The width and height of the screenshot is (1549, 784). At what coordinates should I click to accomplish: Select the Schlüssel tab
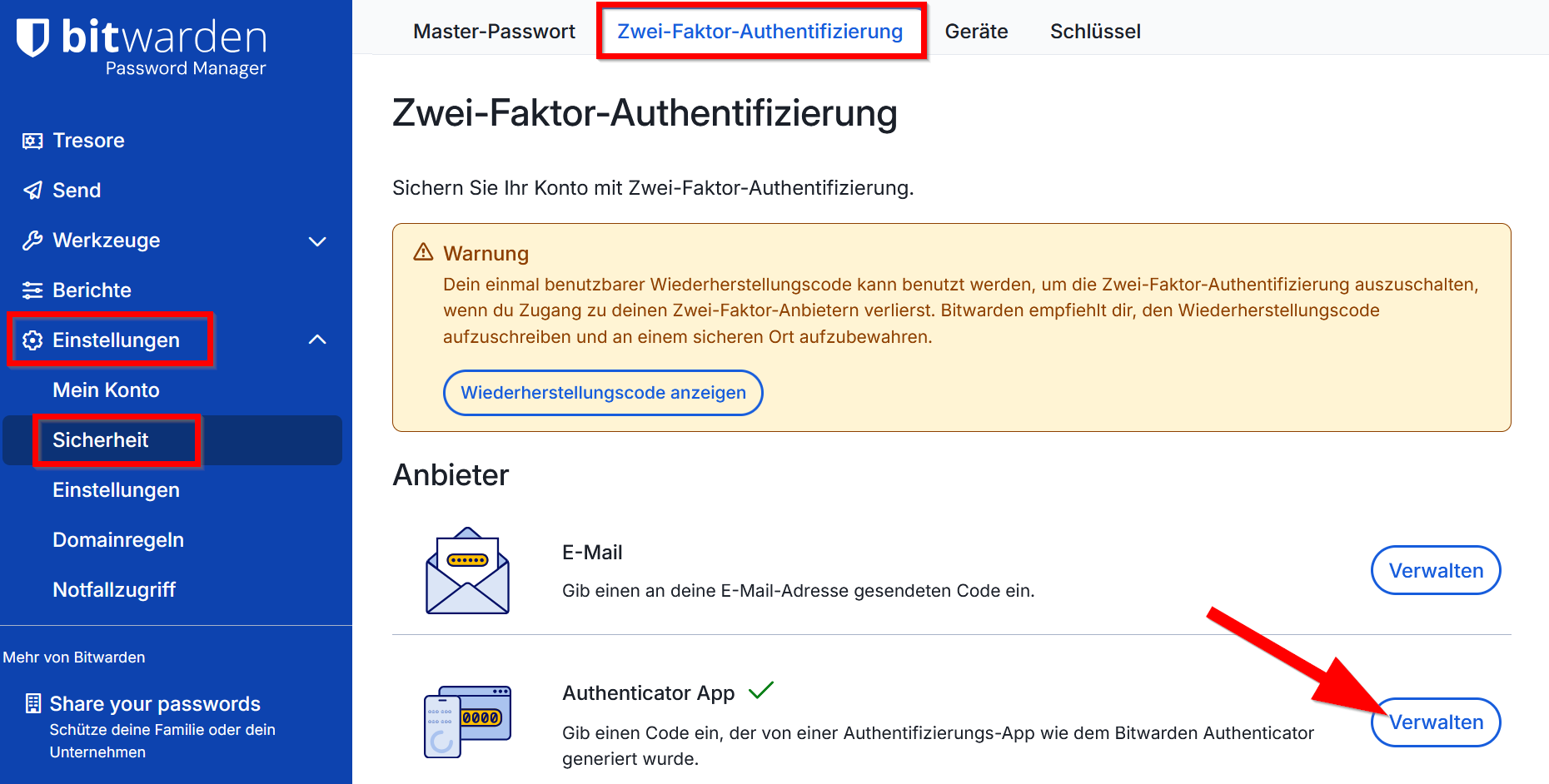[x=1095, y=32]
